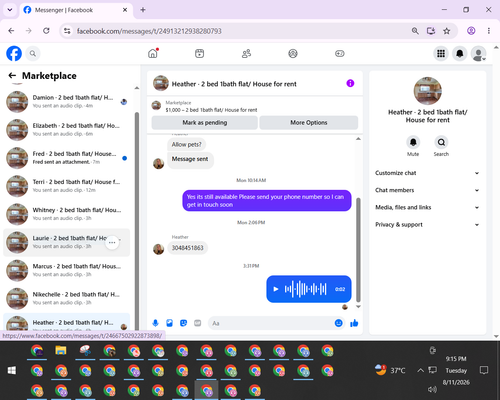Open Fred's unread conversation
This screenshot has width=500, height=400.
click(x=67, y=158)
